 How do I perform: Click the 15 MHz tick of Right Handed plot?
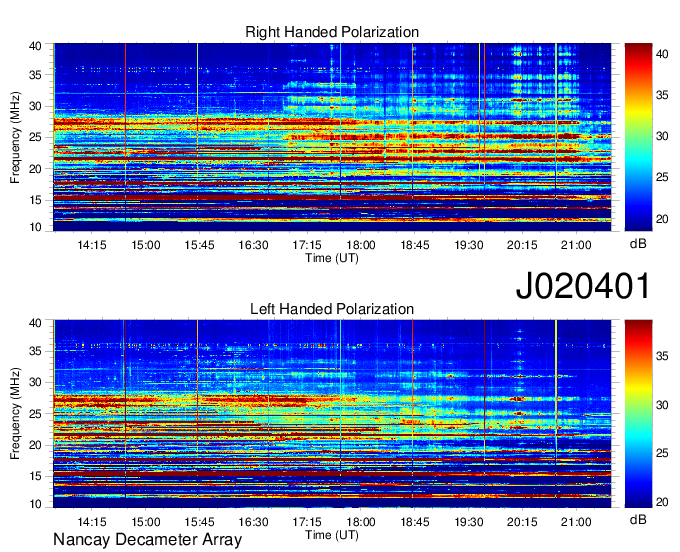[35, 200]
